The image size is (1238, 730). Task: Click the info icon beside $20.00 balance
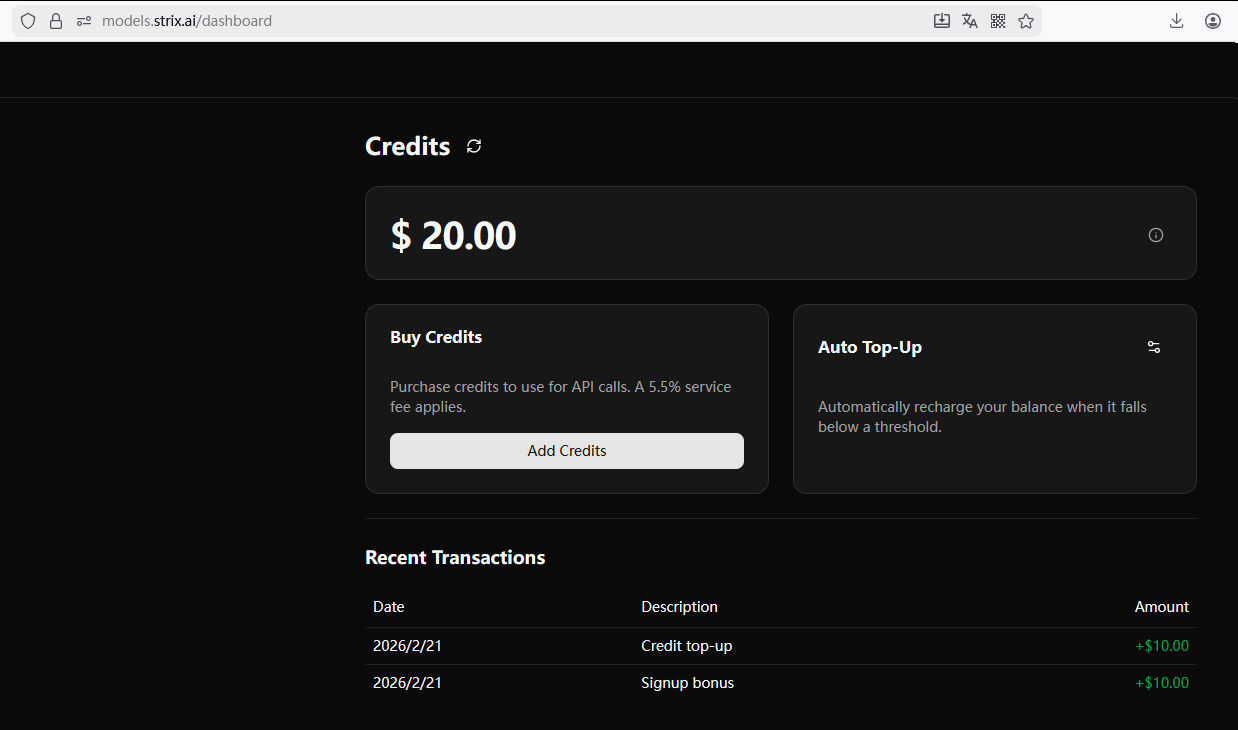(x=1156, y=235)
